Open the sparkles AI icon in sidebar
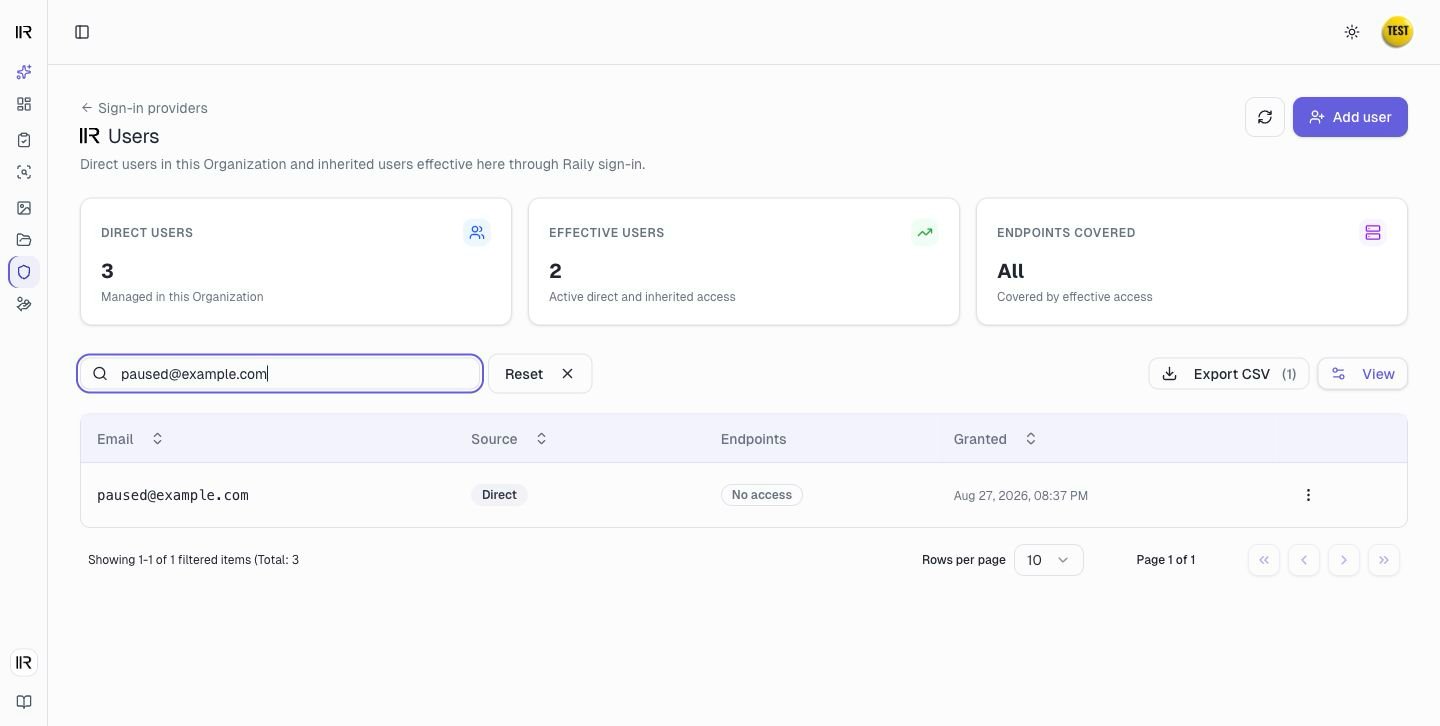The image size is (1440, 726). click(x=24, y=72)
